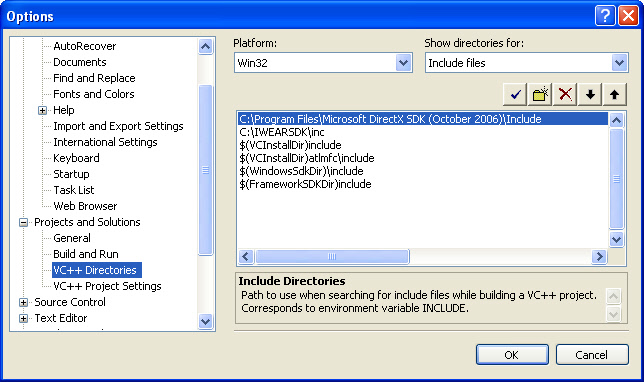
Task: Open the Show directories for dropdown
Action: (619, 63)
